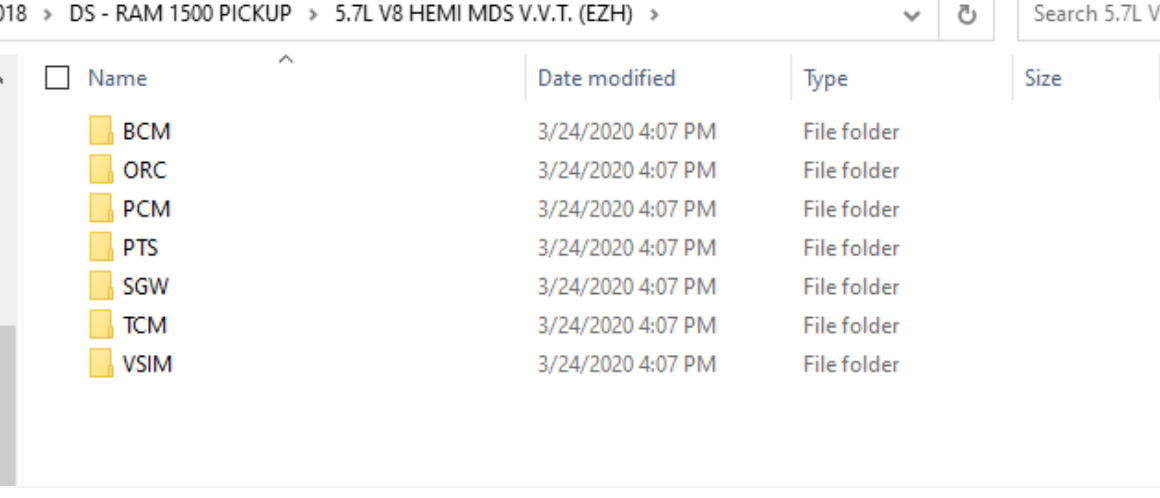
Task: Select the VSIM folder name
Action: (x=147, y=365)
